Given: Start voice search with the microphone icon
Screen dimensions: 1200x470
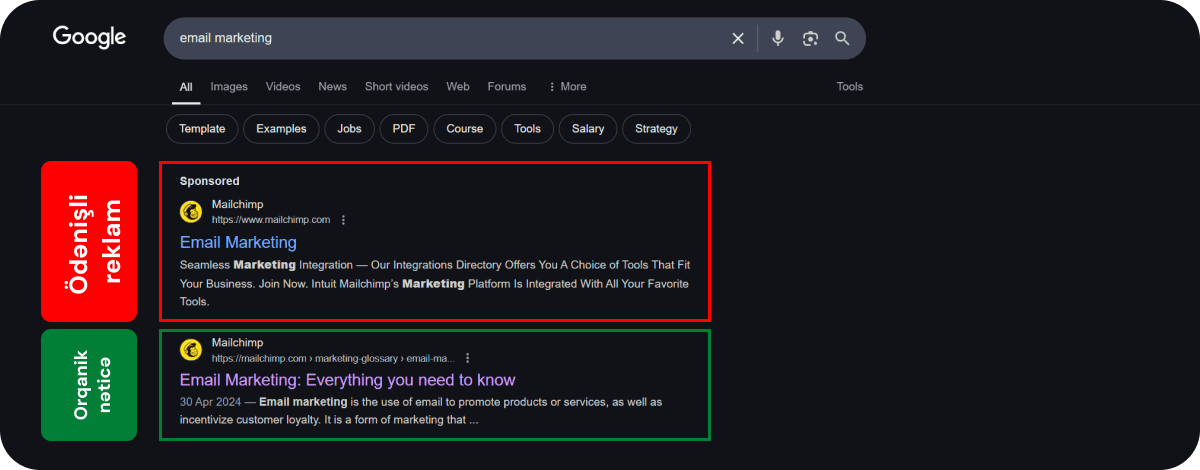Looking at the screenshot, I should [x=778, y=38].
